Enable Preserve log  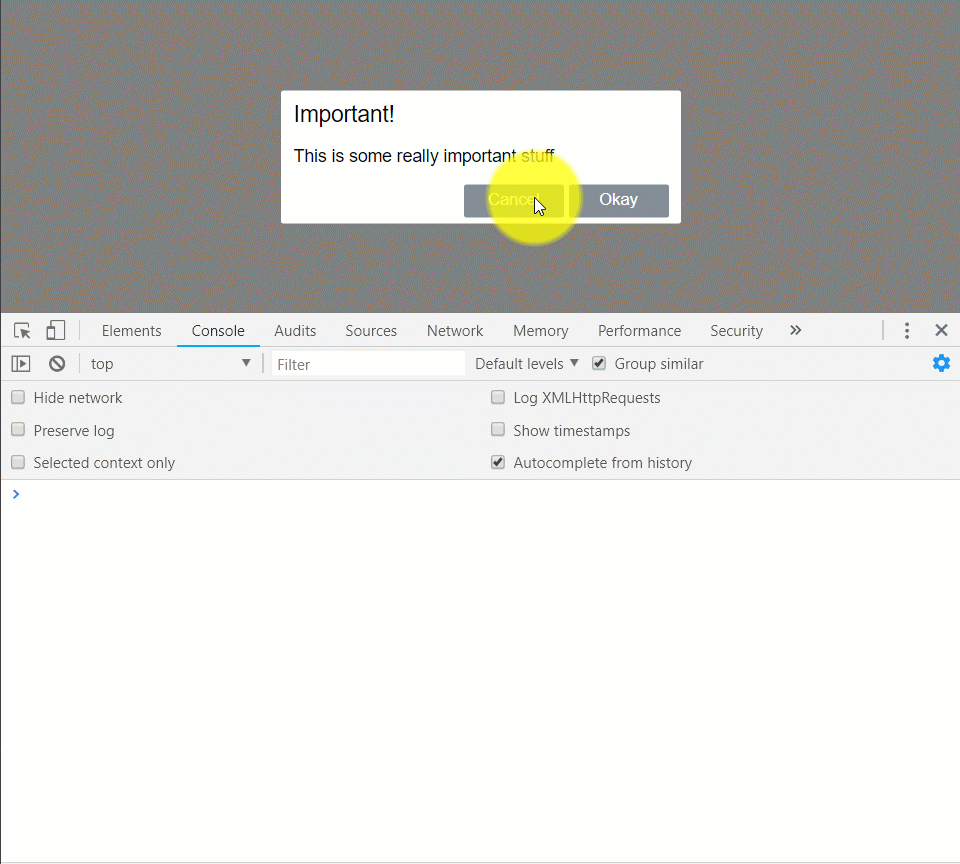(17, 430)
